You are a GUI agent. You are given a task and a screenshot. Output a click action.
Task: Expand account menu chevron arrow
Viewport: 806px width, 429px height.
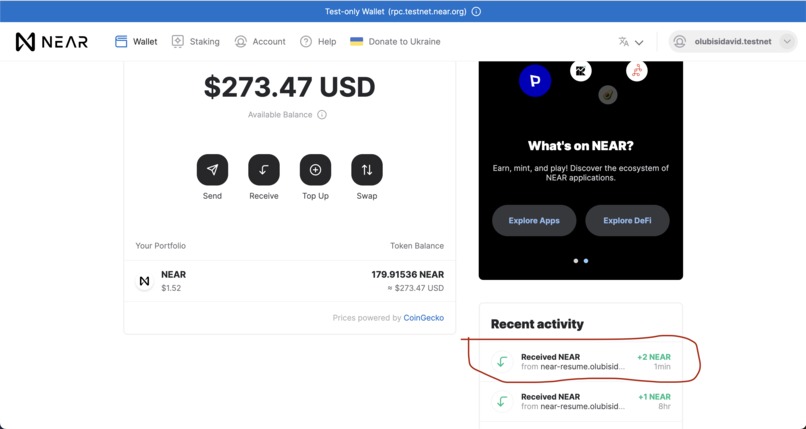pos(787,42)
